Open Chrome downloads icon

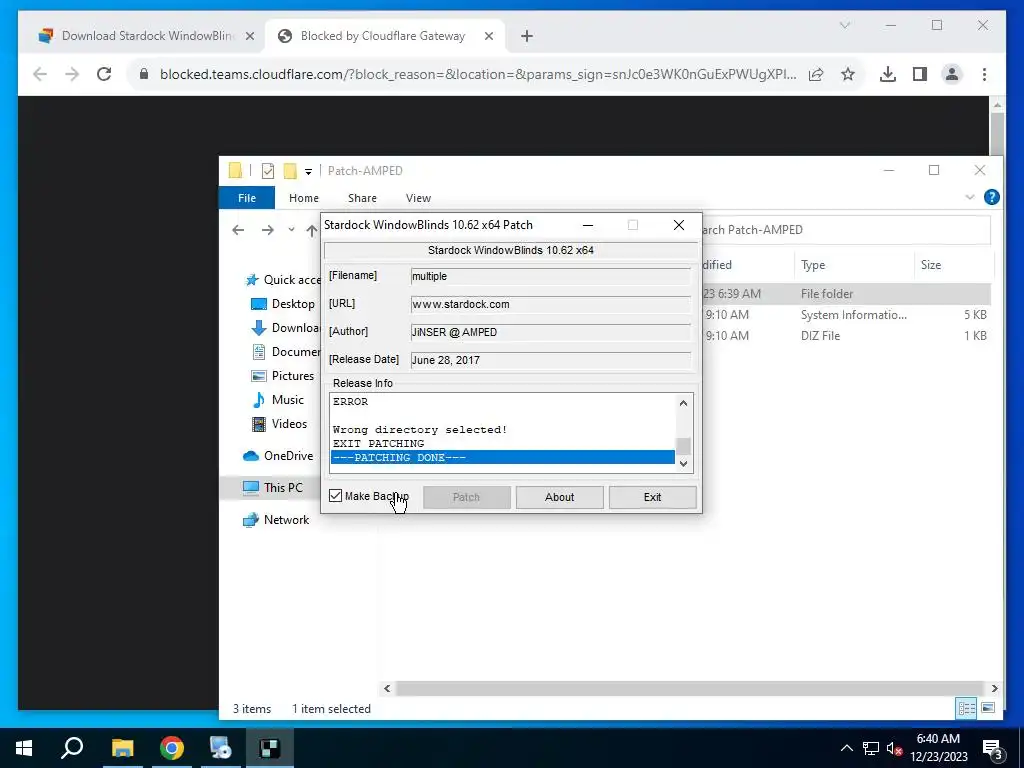point(888,74)
